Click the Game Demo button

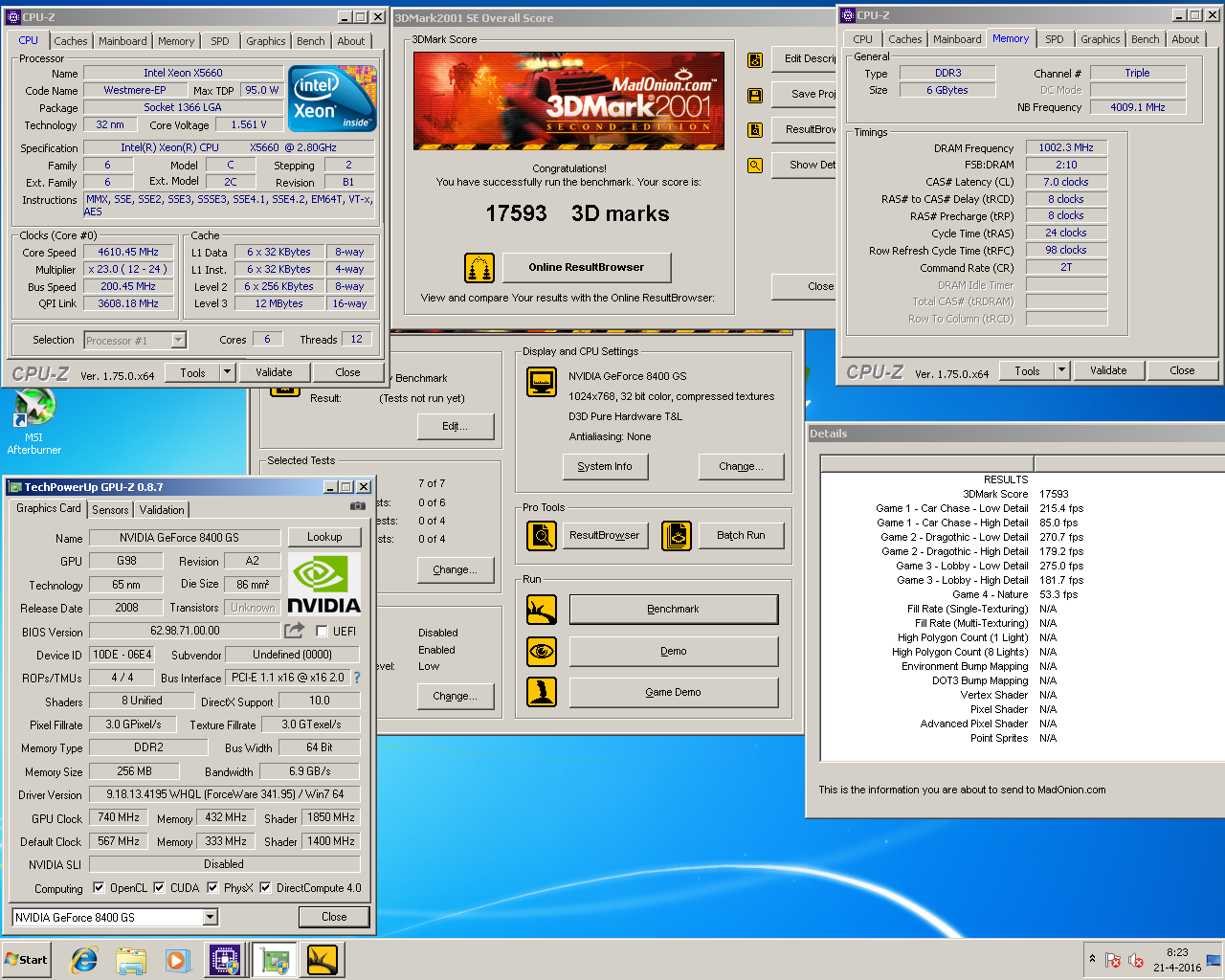coord(674,692)
